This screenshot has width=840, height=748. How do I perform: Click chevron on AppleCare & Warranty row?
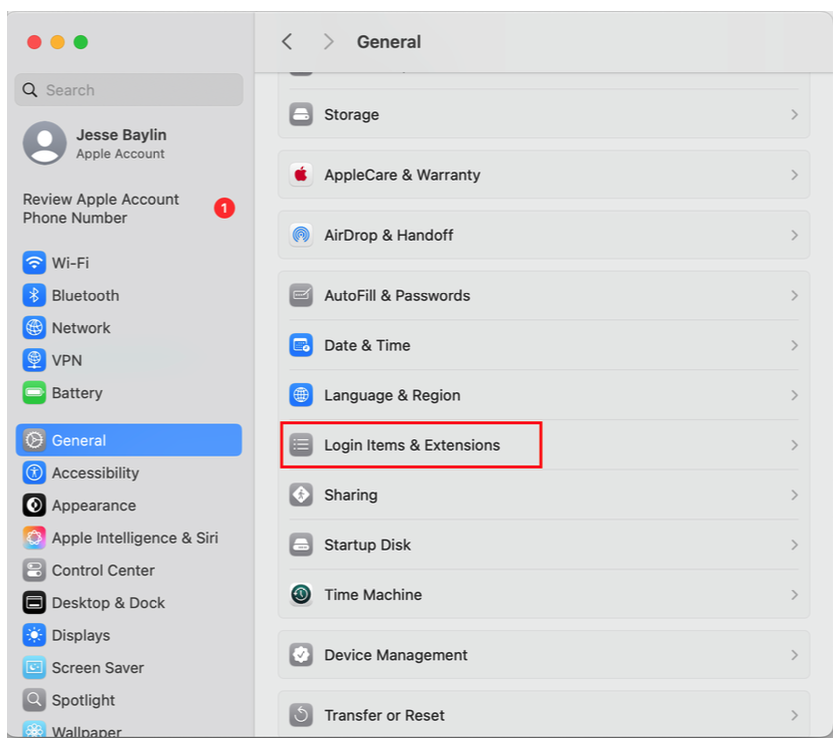pyautogui.click(x=794, y=175)
